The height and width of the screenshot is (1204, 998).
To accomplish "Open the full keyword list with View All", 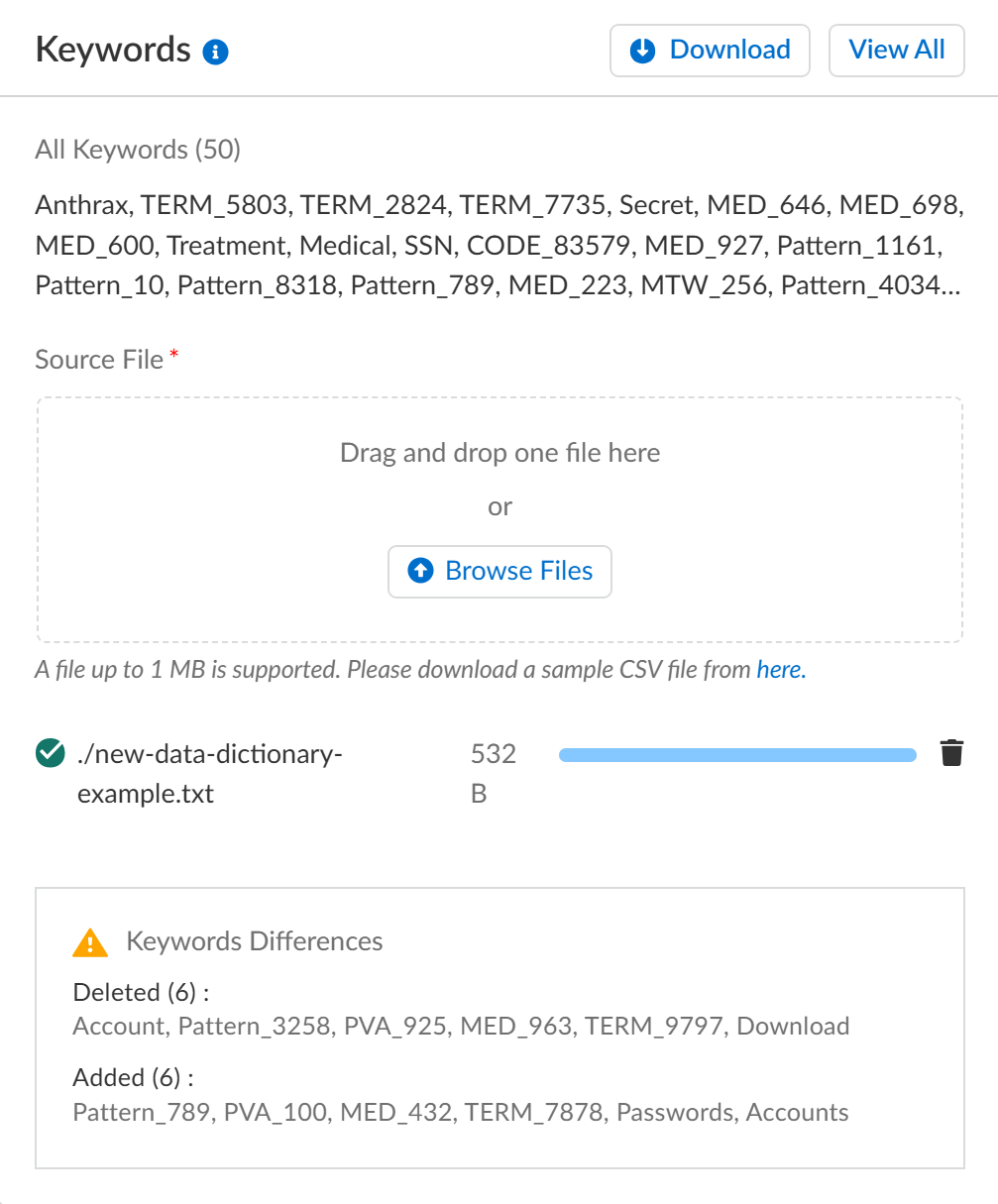I will [896, 50].
